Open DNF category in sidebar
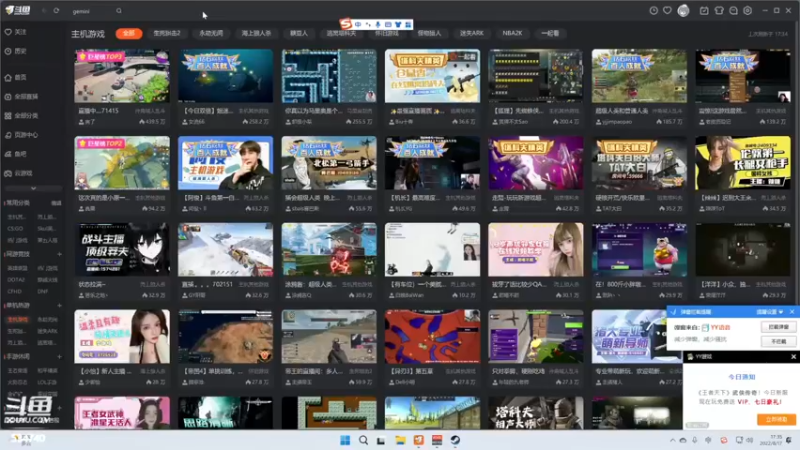 43,291
